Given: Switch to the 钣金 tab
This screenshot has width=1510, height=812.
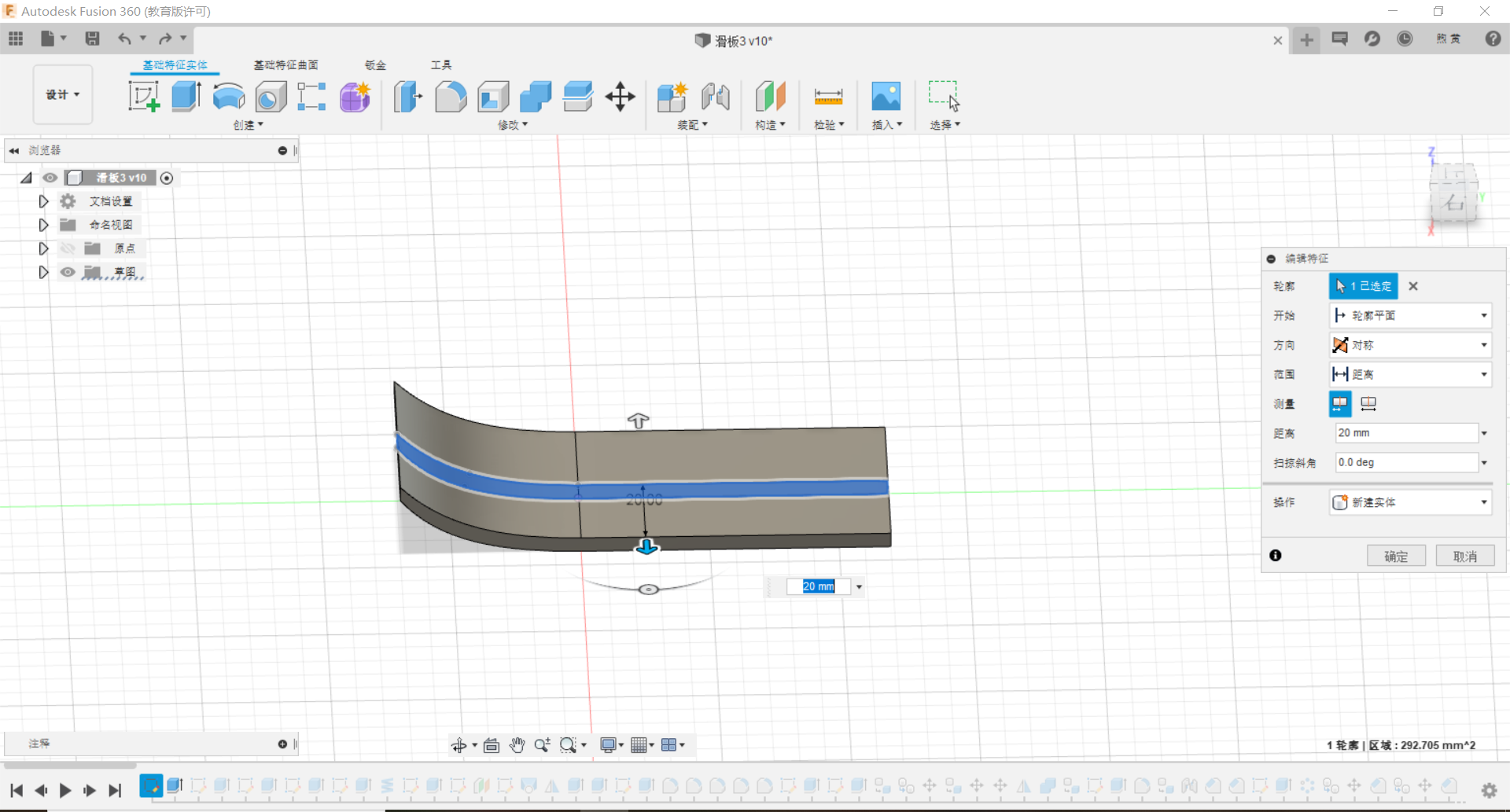Looking at the screenshot, I should [x=376, y=65].
